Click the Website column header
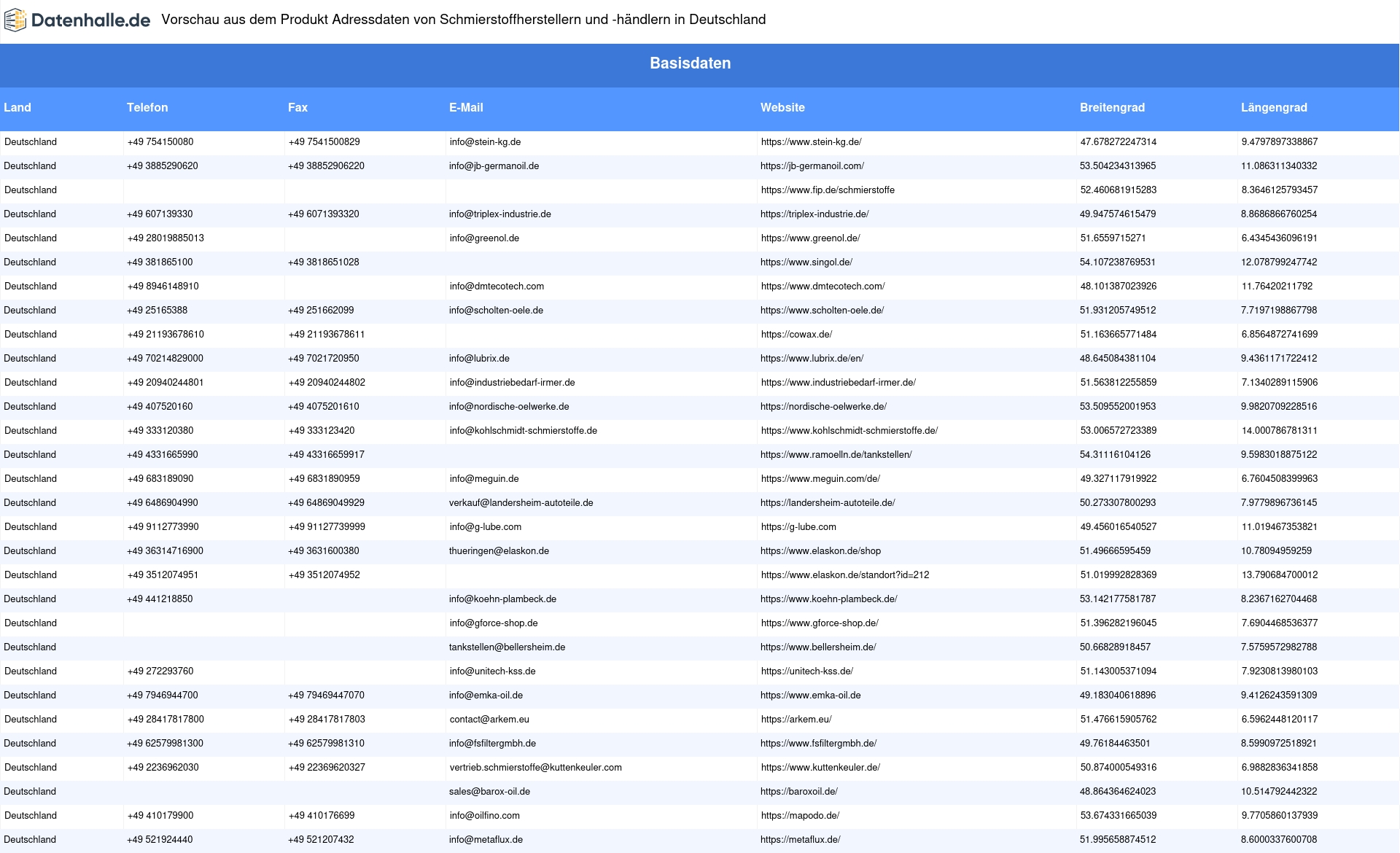This screenshot has height=853, width=1400. 782,108
